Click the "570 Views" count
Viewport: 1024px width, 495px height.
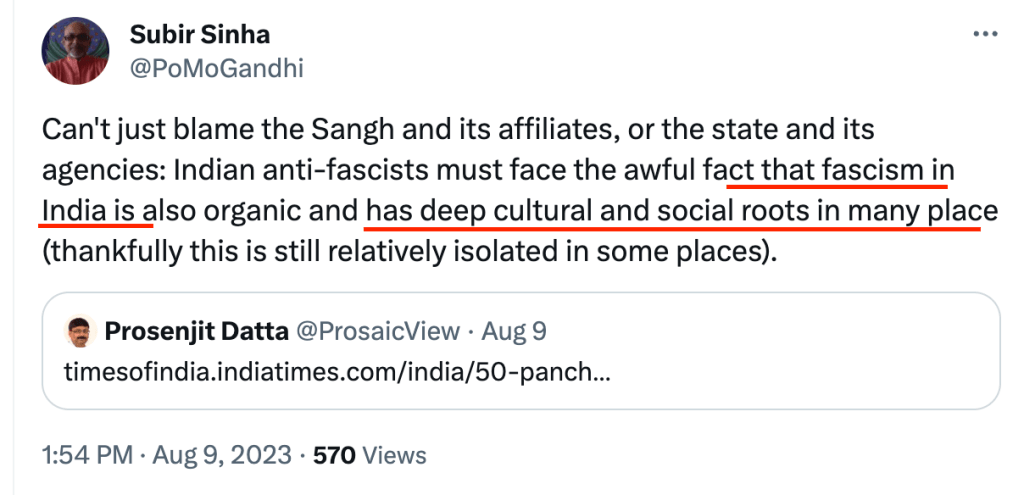tap(370, 455)
